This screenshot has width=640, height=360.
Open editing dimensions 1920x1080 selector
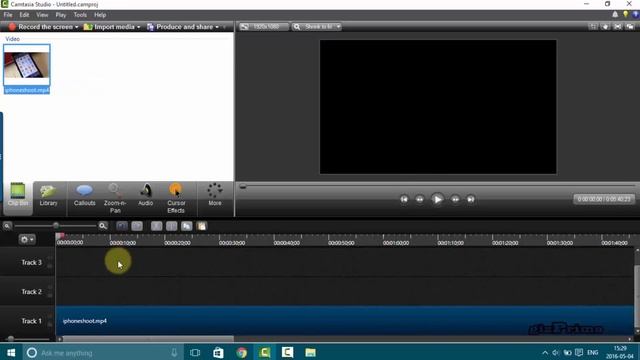click(x=264, y=27)
